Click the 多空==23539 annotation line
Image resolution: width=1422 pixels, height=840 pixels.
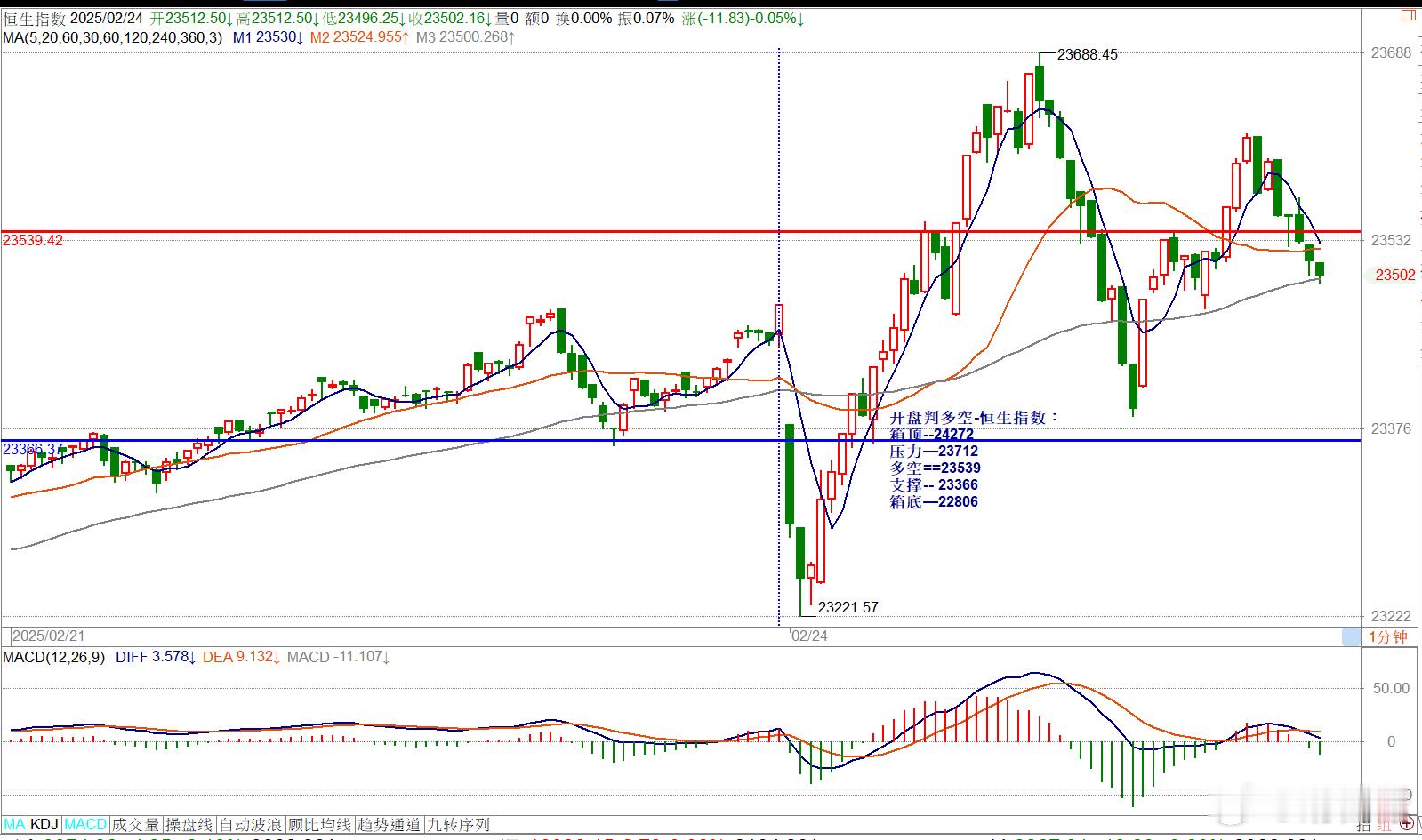pyautogui.click(x=936, y=468)
